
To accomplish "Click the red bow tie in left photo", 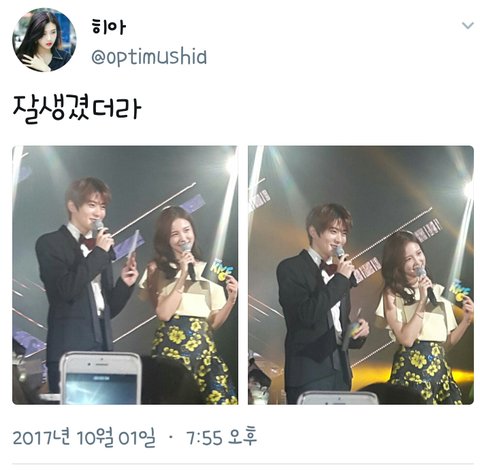I will tap(88, 241).
